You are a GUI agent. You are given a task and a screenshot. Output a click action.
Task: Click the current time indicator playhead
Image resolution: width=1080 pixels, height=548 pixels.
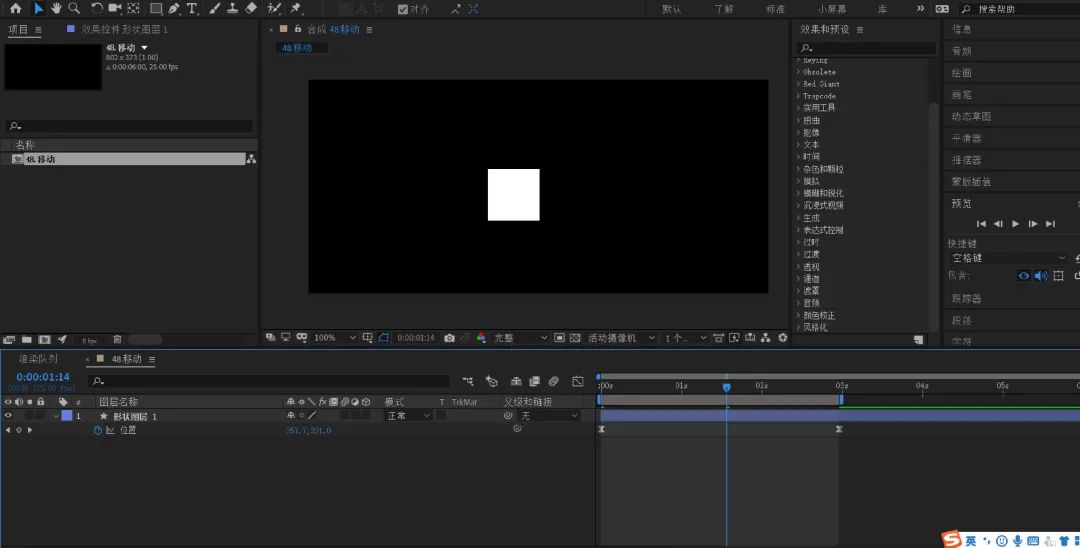click(x=726, y=388)
